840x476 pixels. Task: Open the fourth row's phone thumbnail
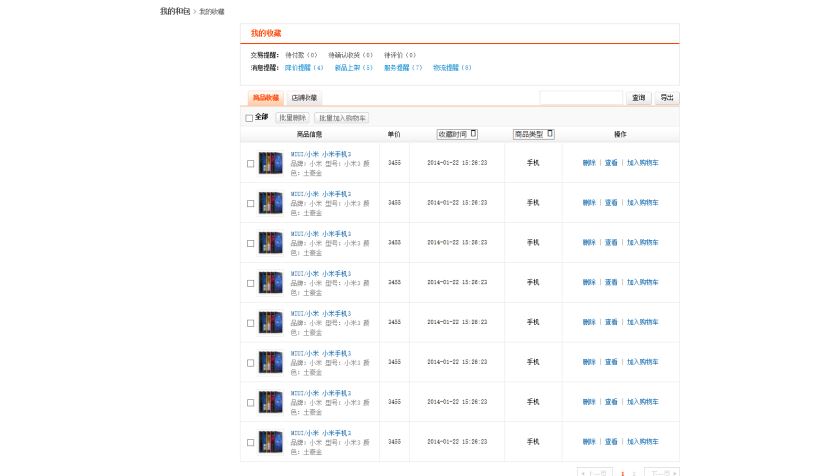click(271, 282)
